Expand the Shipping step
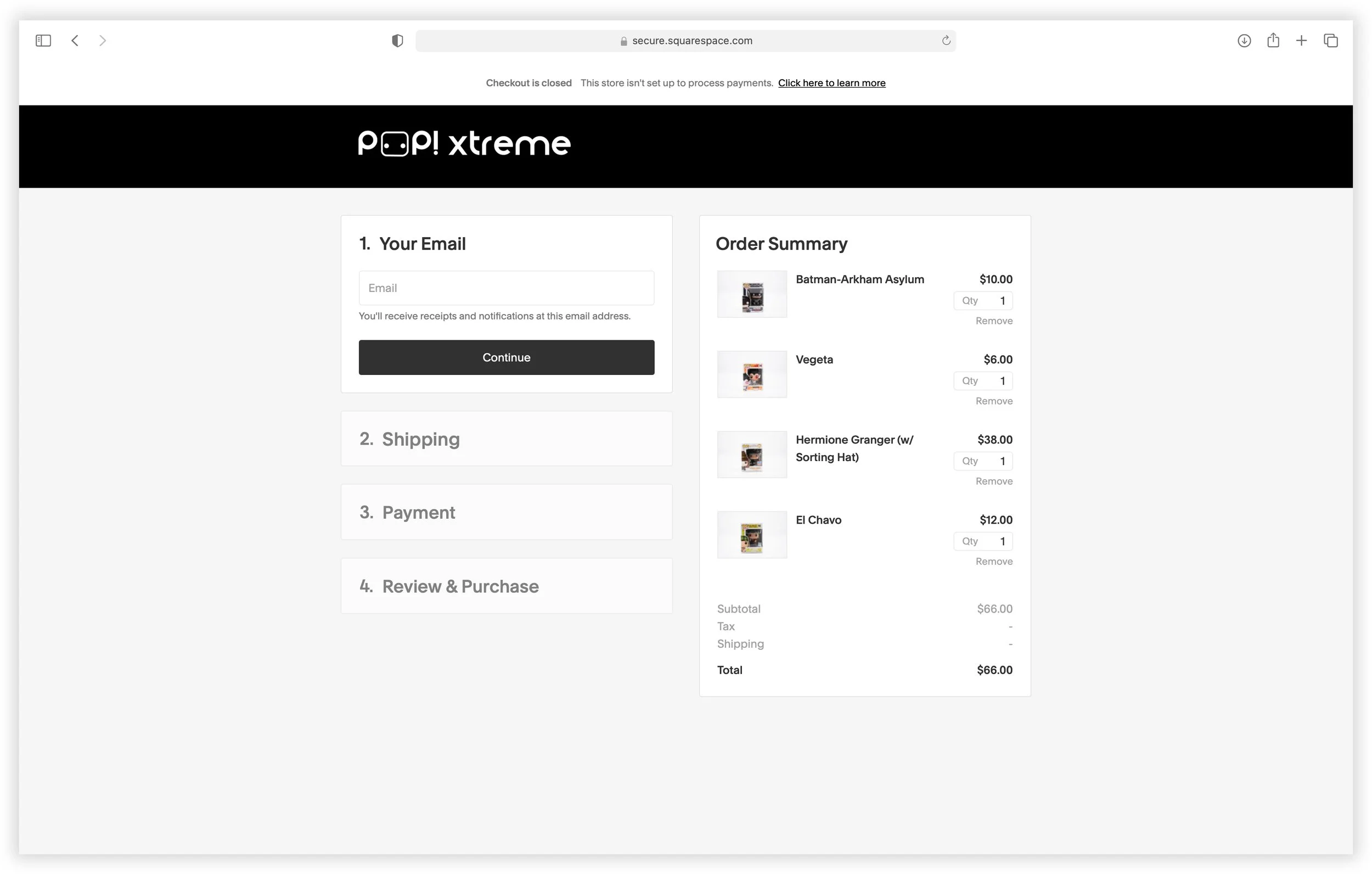Image resolution: width=1372 pixels, height=875 pixels. (x=507, y=439)
